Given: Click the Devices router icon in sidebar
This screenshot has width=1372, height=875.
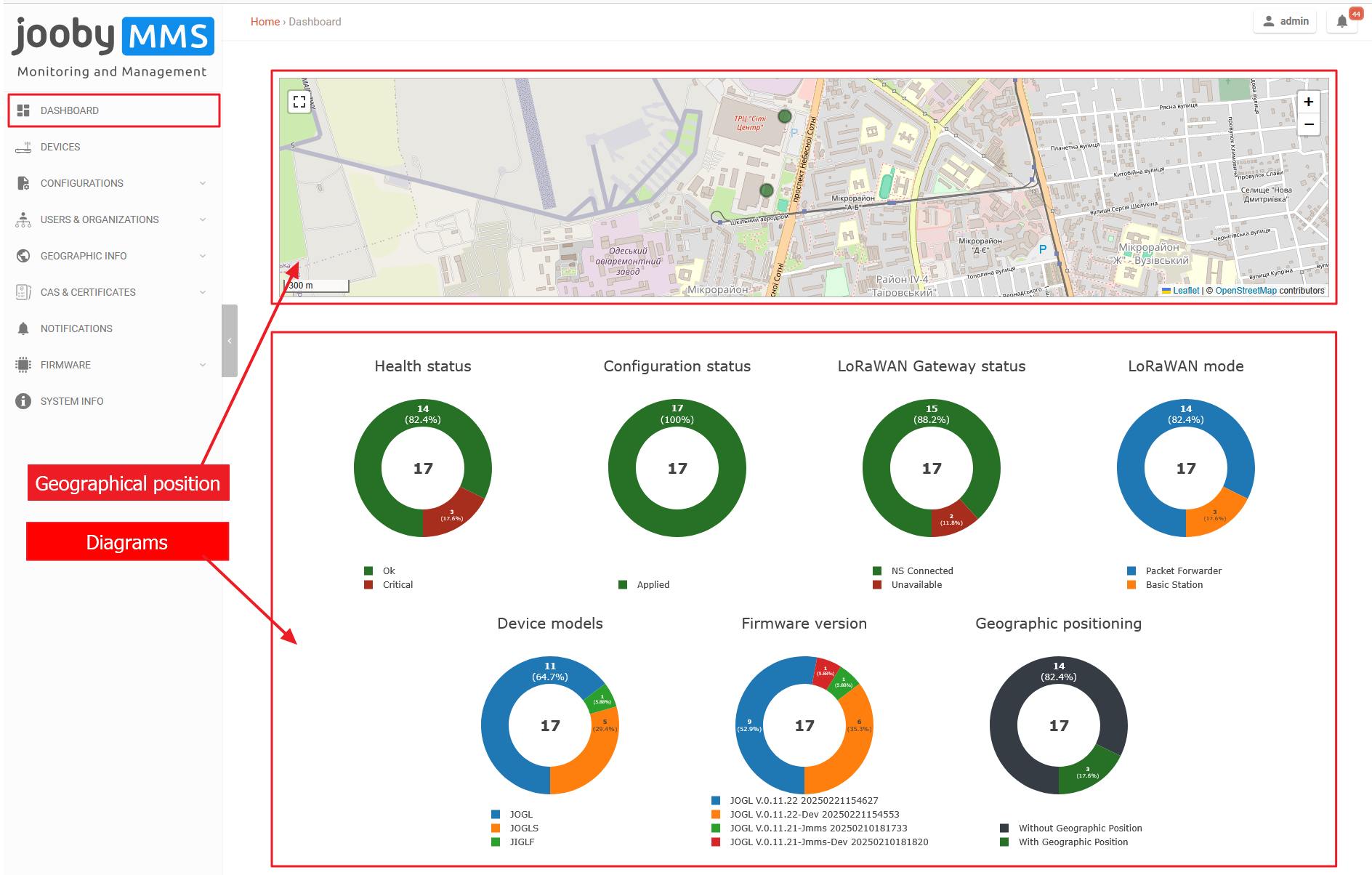Looking at the screenshot, I should (23, 147).
